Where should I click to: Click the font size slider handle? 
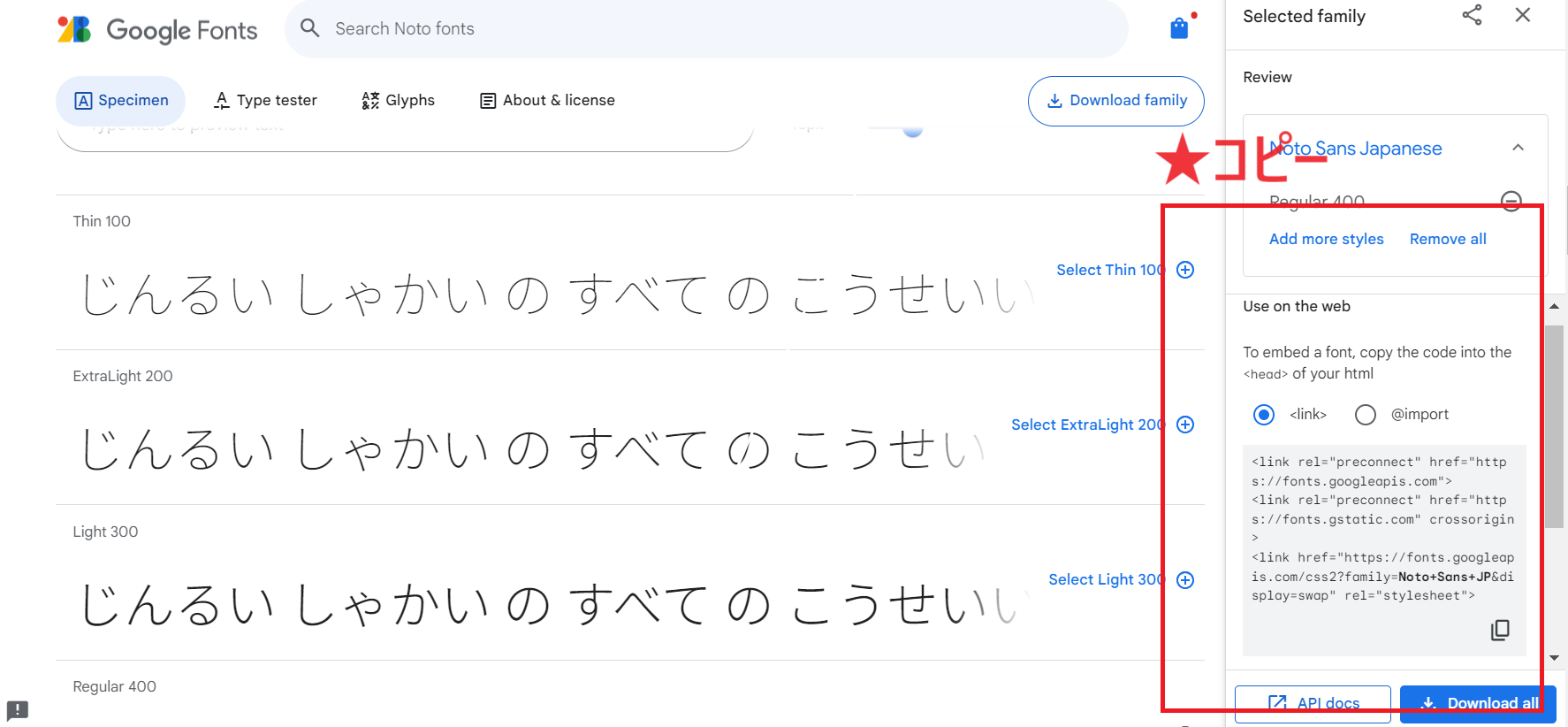pyautogui.click(x=913, y=129)
